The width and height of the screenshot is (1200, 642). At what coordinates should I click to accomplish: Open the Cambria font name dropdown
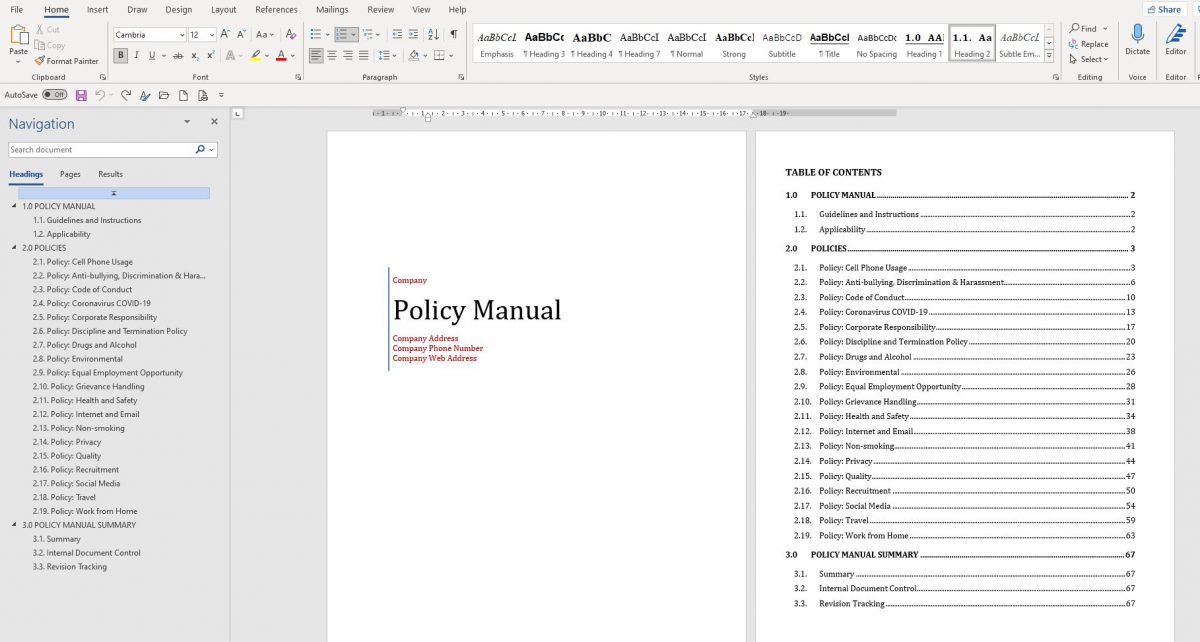point(181,35)
